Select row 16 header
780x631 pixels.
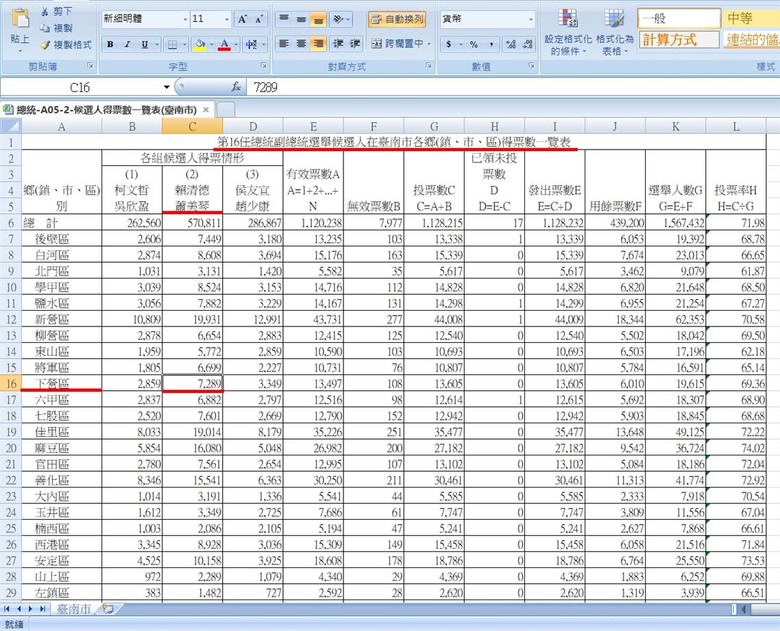11,383
